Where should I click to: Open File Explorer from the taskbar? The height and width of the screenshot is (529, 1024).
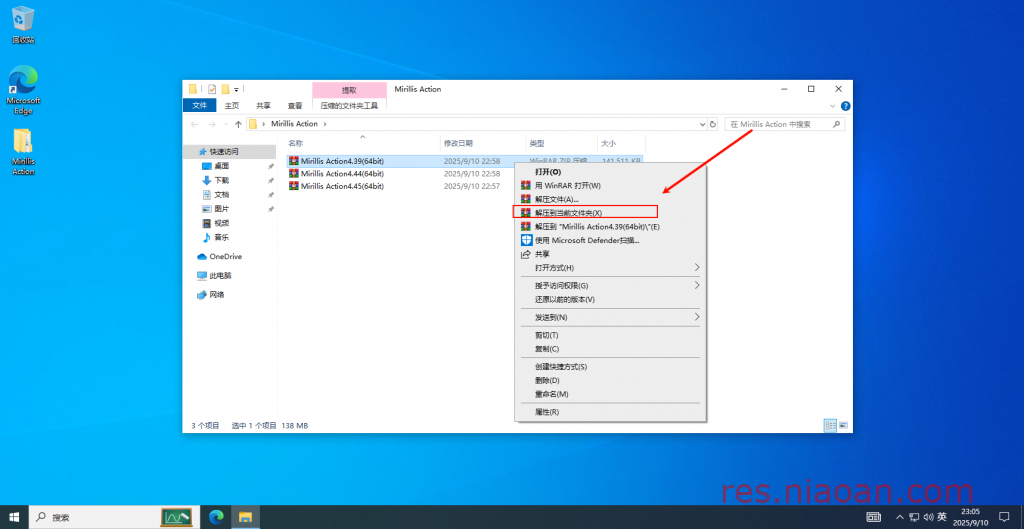pyautogui.click(x=245, y=517)
